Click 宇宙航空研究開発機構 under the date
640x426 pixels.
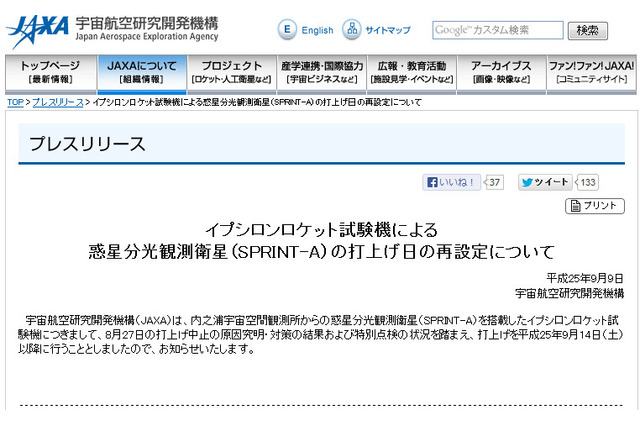pos(569,293)
